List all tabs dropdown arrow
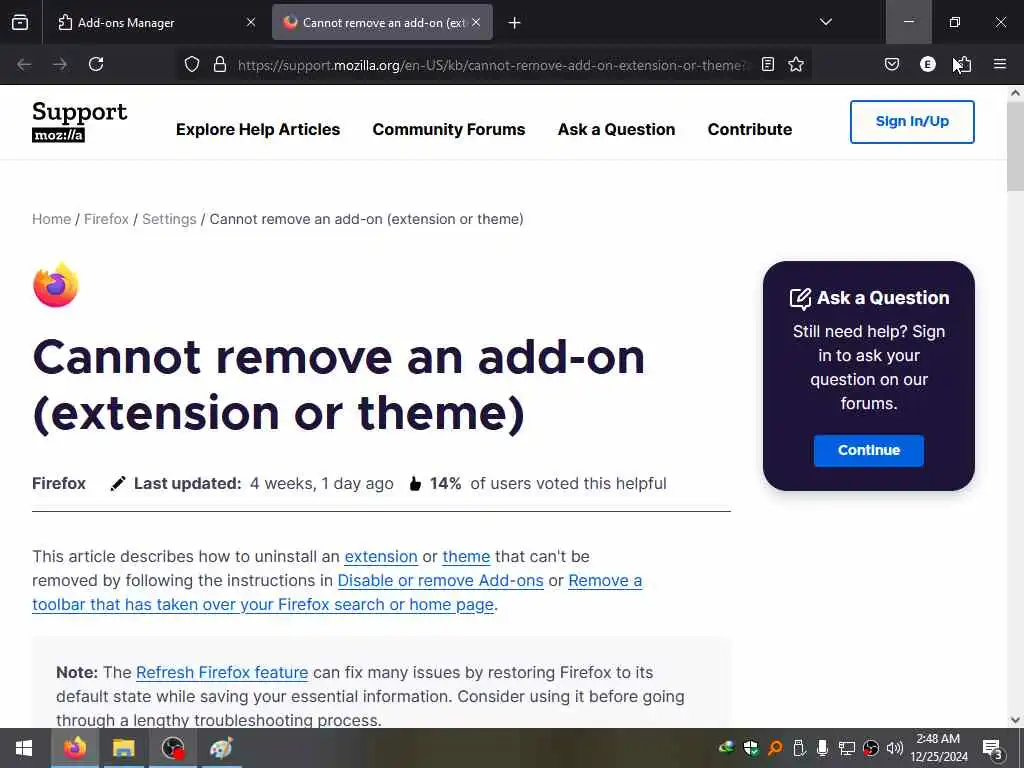The image size is (1024, 768). tap(826, 22)
